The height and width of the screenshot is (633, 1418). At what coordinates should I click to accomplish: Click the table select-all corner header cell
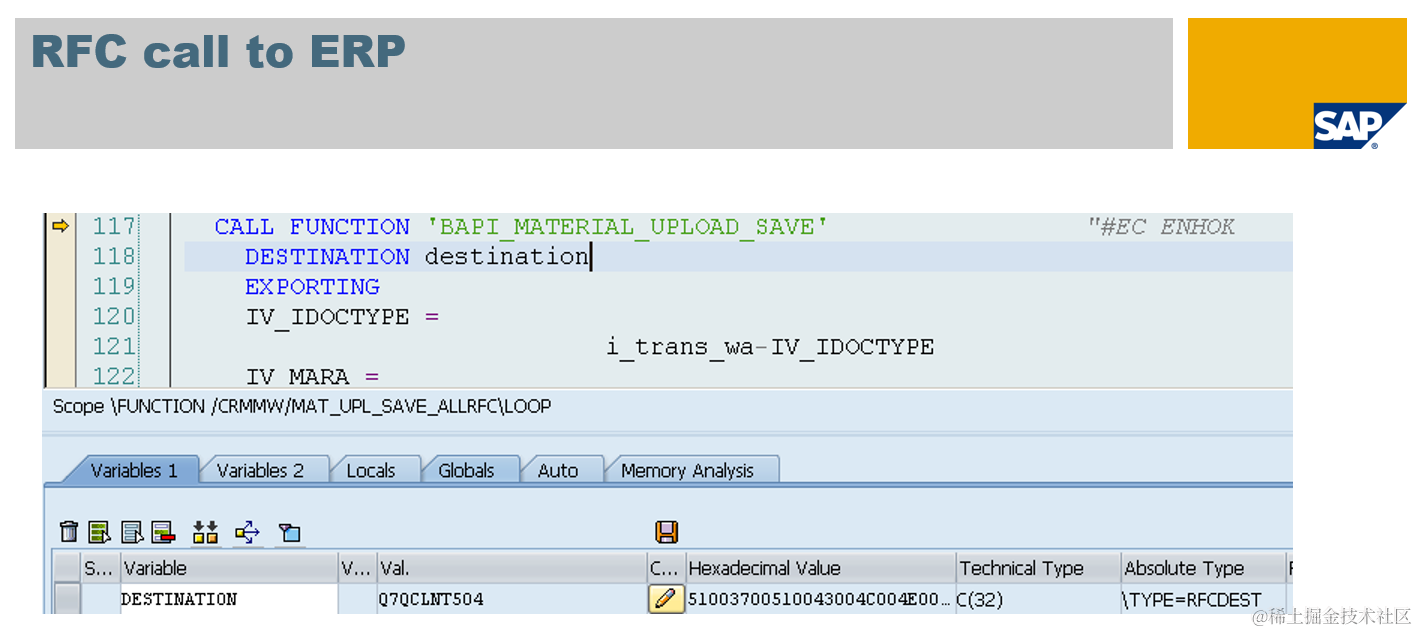pos(67,568)
